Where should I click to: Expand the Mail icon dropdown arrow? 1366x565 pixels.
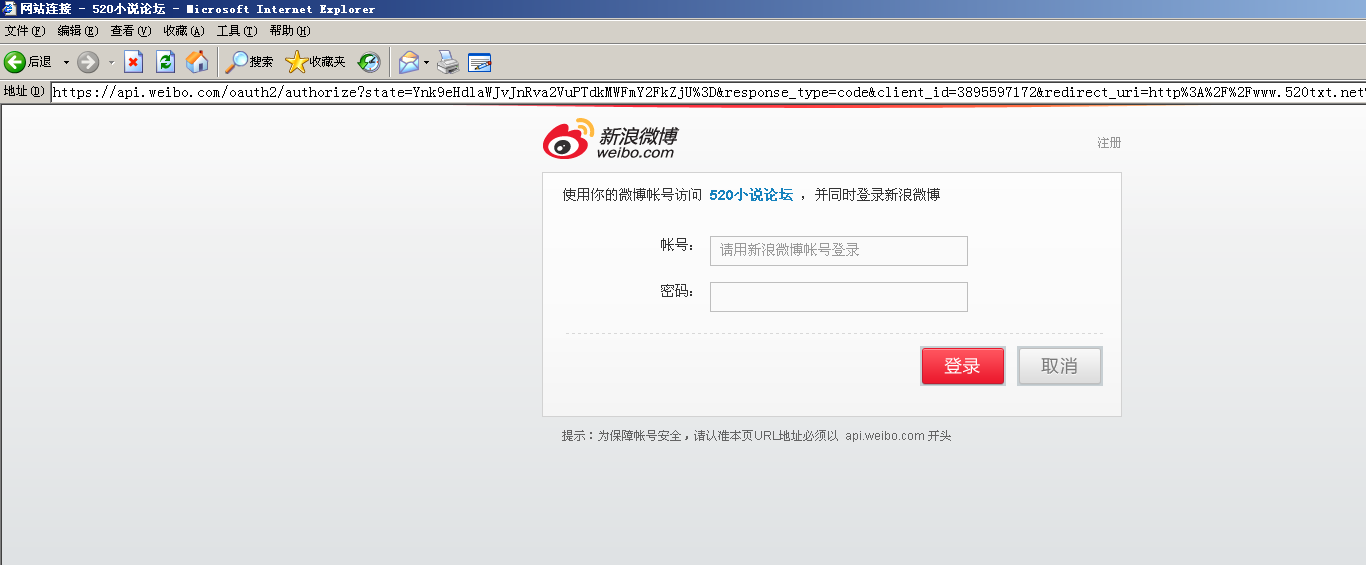tap(427, 62)
